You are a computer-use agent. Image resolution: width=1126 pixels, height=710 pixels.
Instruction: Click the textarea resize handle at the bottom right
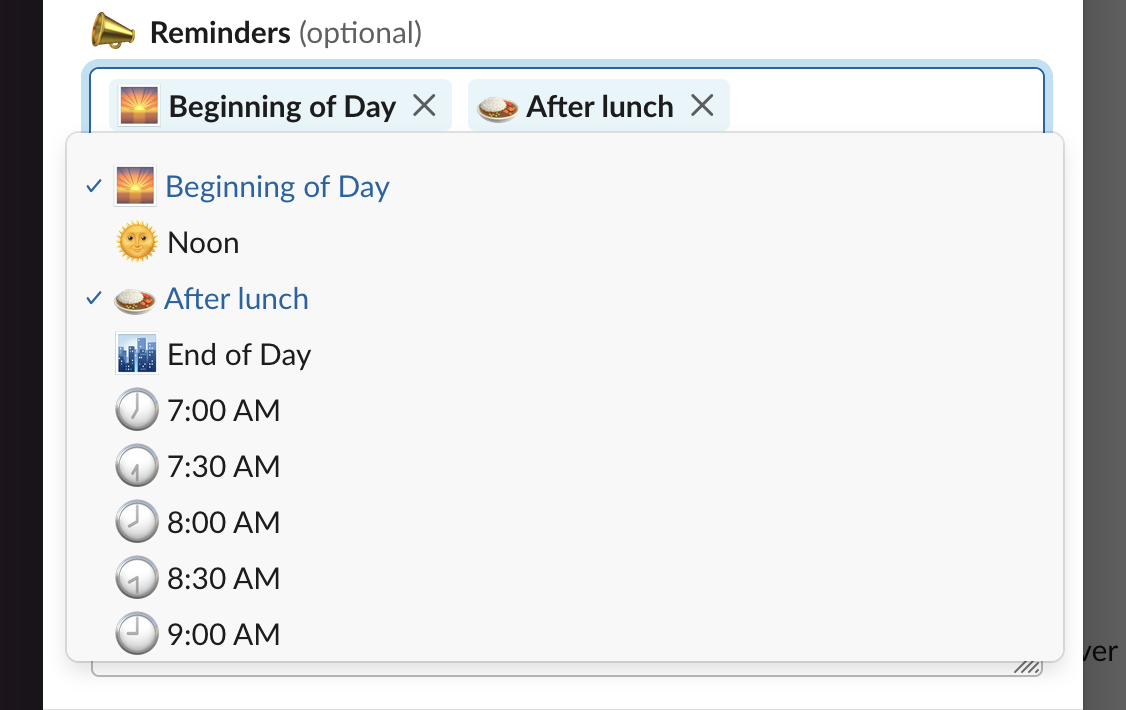1027,668
